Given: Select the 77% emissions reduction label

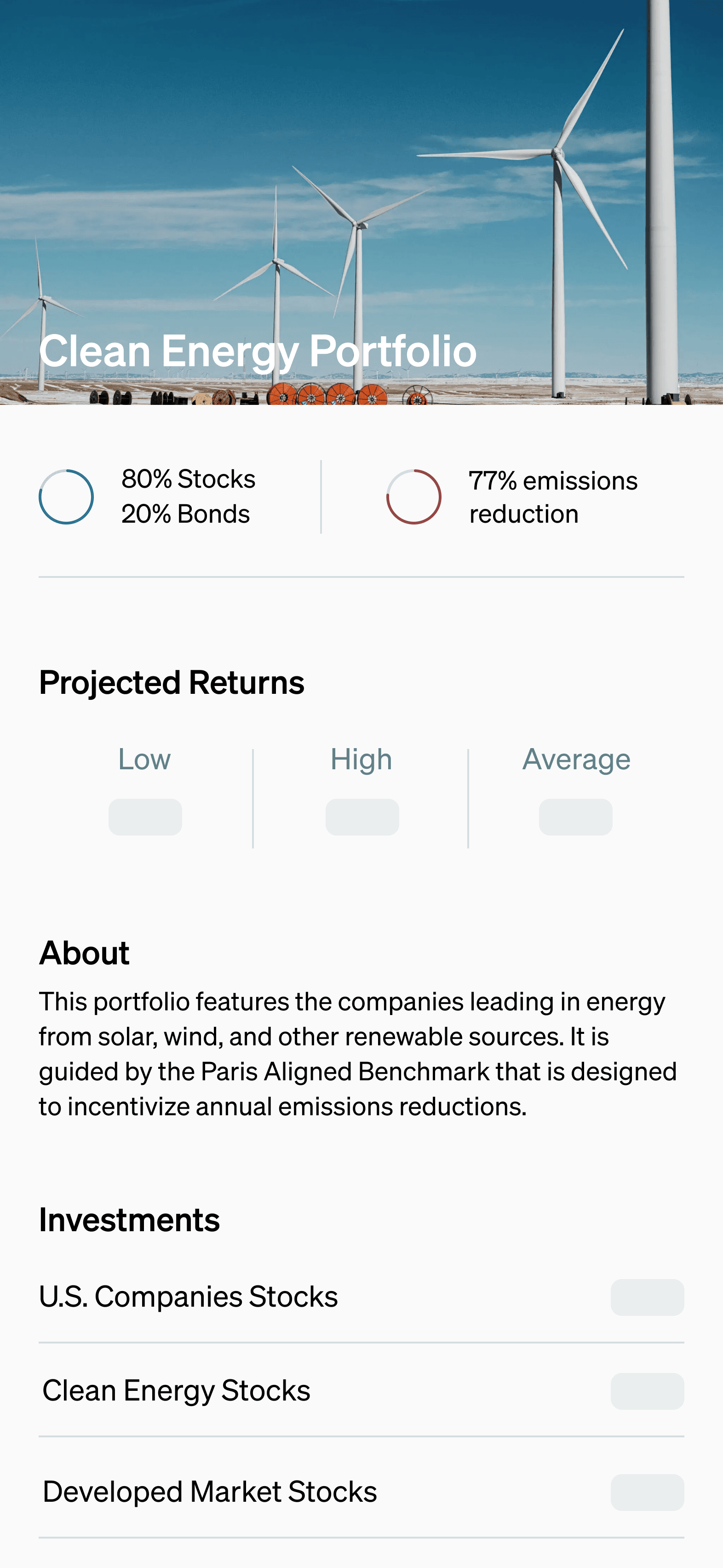Looking at the screenshot, I should point(553,497).
